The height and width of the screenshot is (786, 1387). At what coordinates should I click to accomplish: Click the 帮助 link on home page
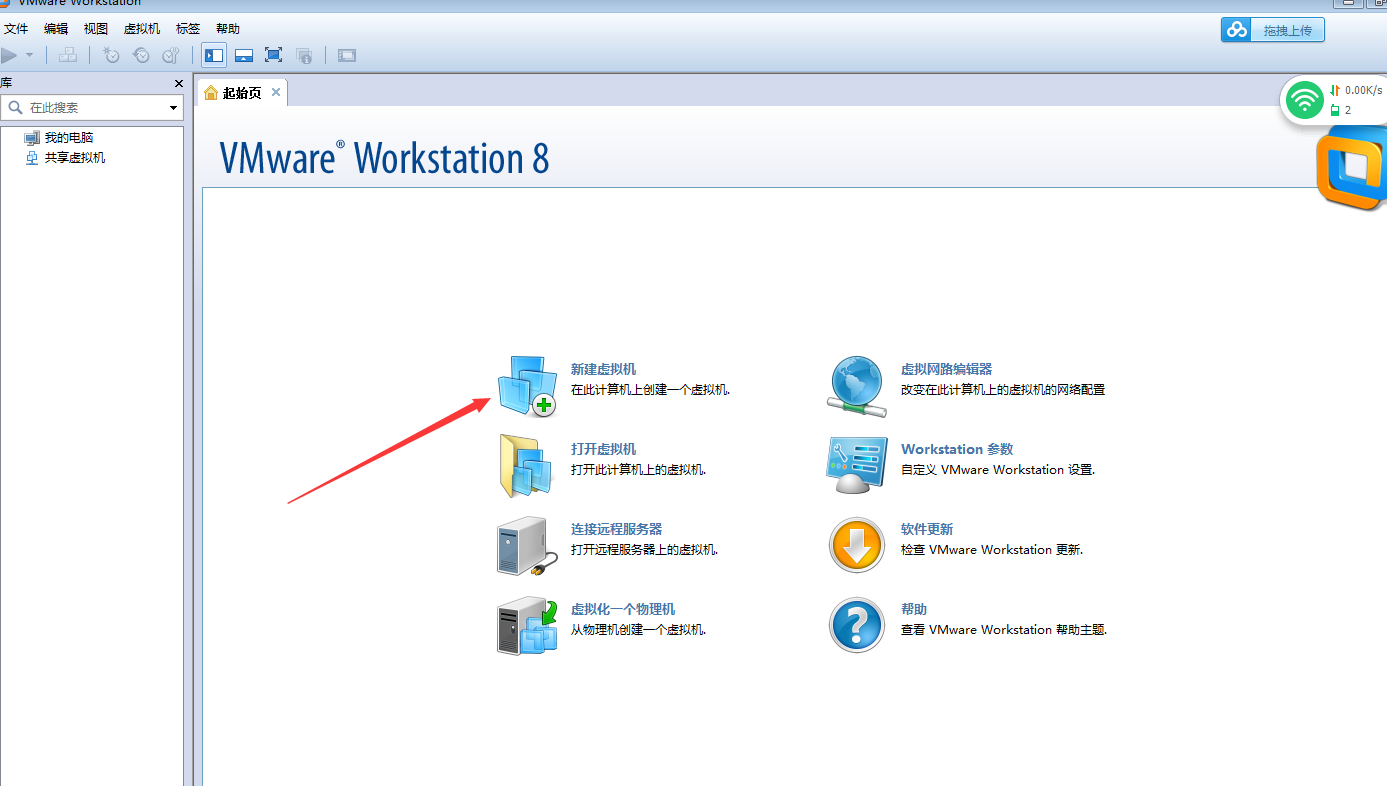(914, 609)
